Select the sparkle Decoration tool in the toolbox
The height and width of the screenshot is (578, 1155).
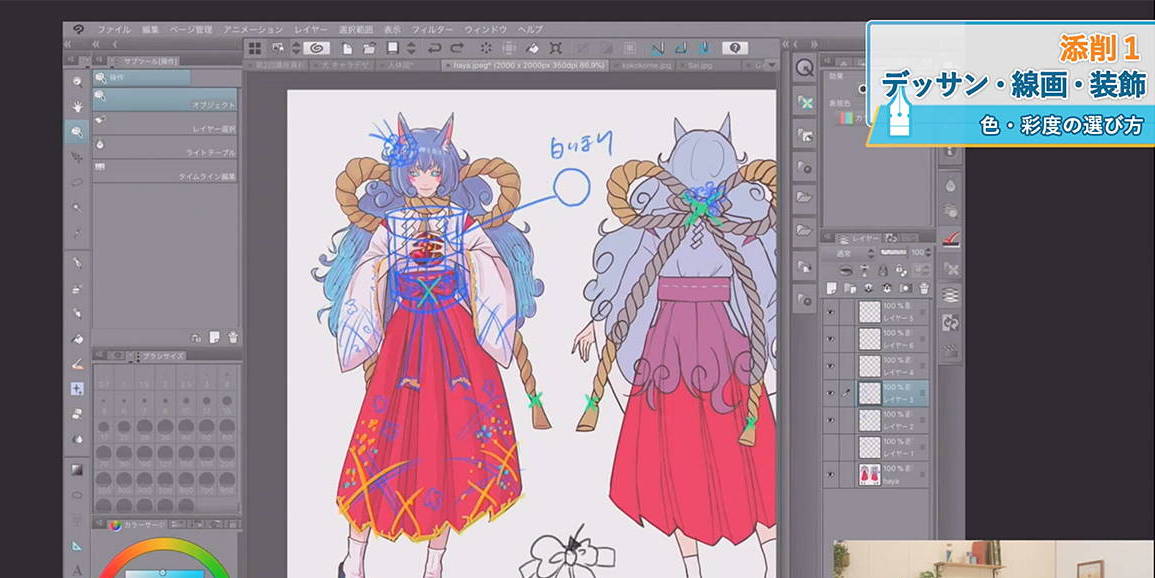tap(77, 389)
